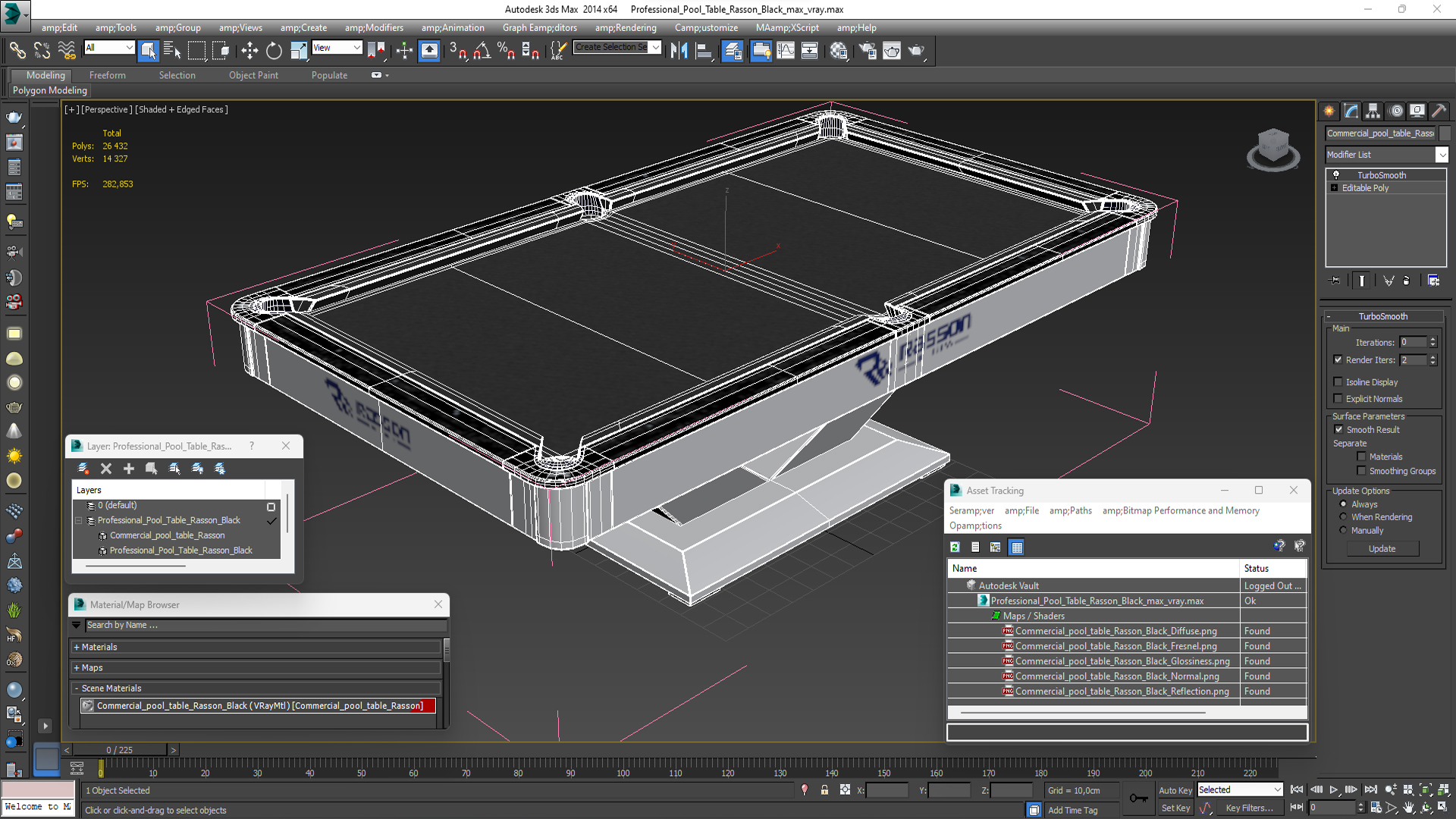The width and height of the screenshot is (1456, 819).
Task: Open the Modifier List dropdown
Action: point(1387,155)
